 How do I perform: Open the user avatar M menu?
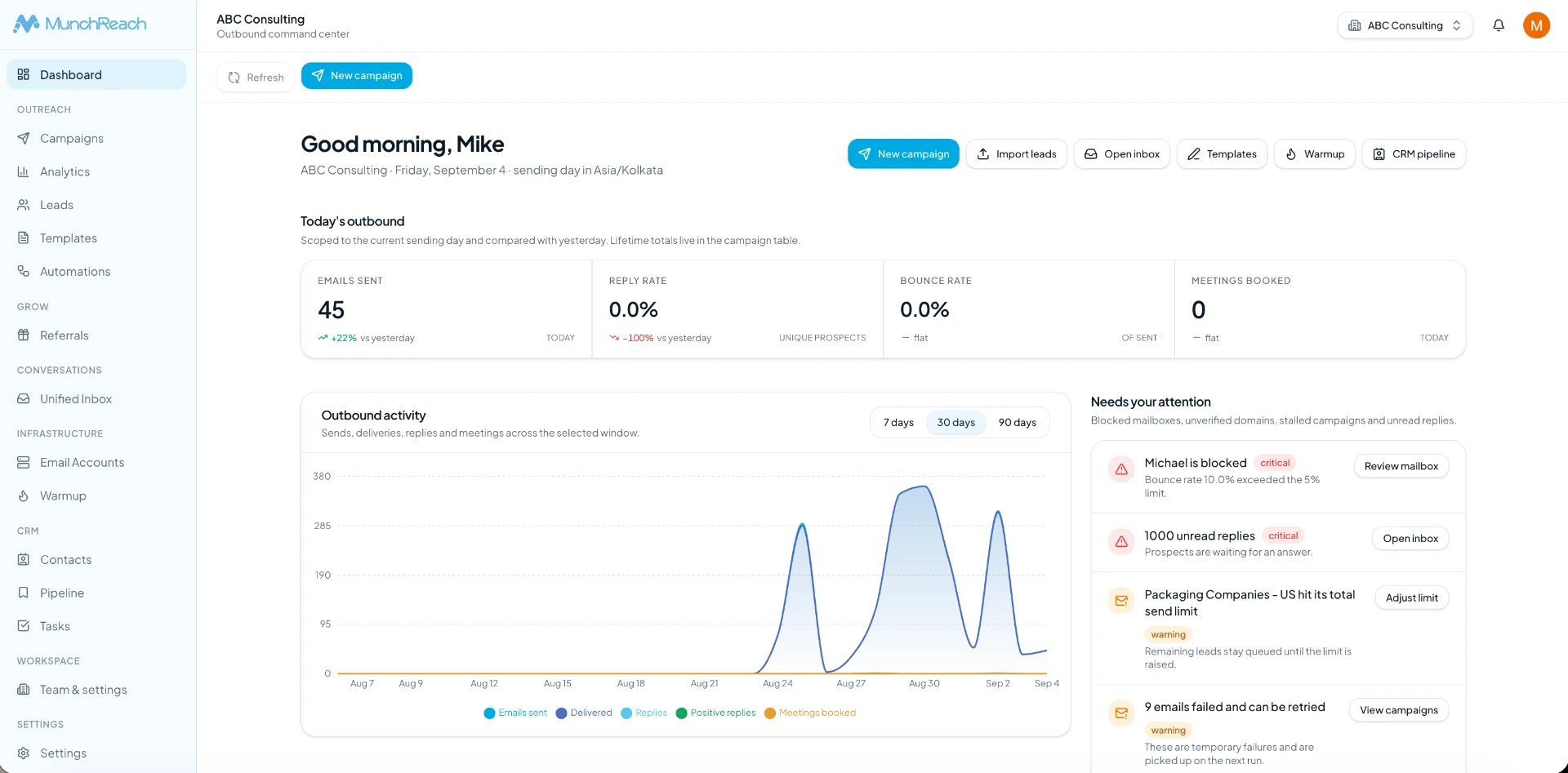1536,25
